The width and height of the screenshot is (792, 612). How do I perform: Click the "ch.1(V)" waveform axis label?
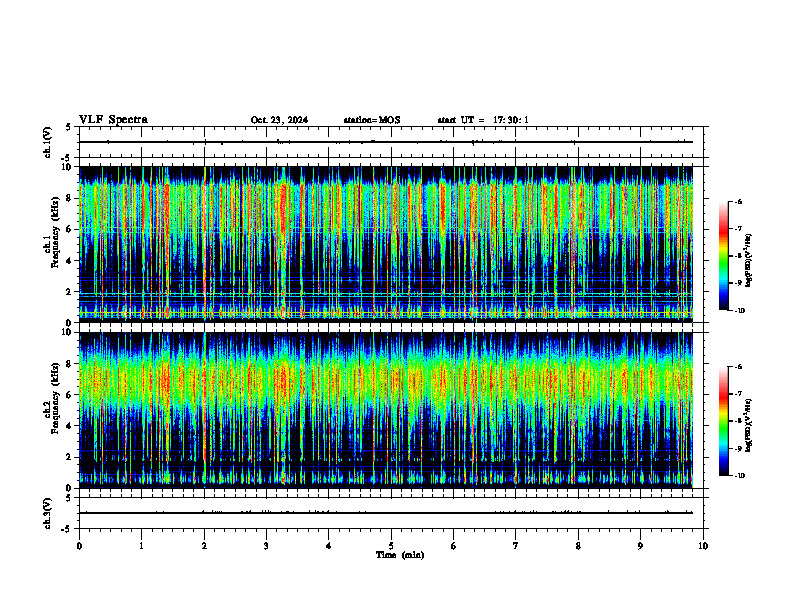click(x=48, y=142)
